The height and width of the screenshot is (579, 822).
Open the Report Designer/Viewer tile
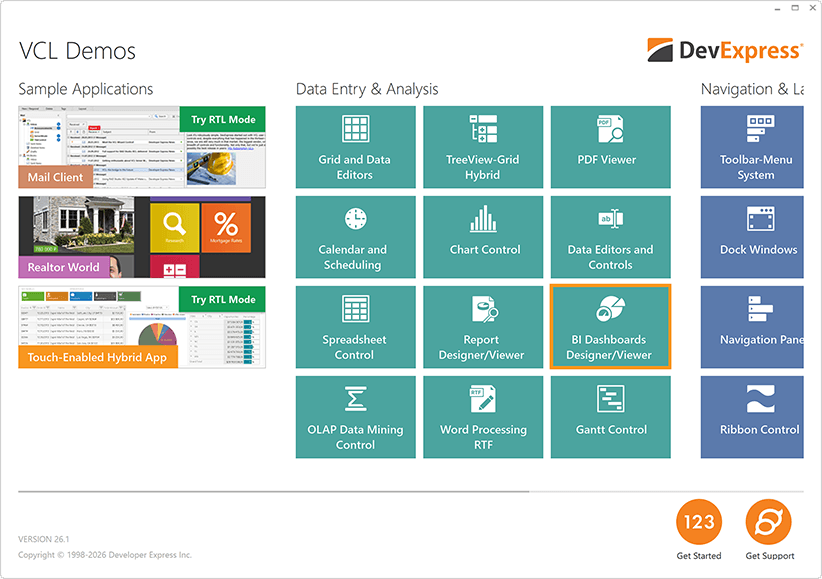(x=483, y=327)
